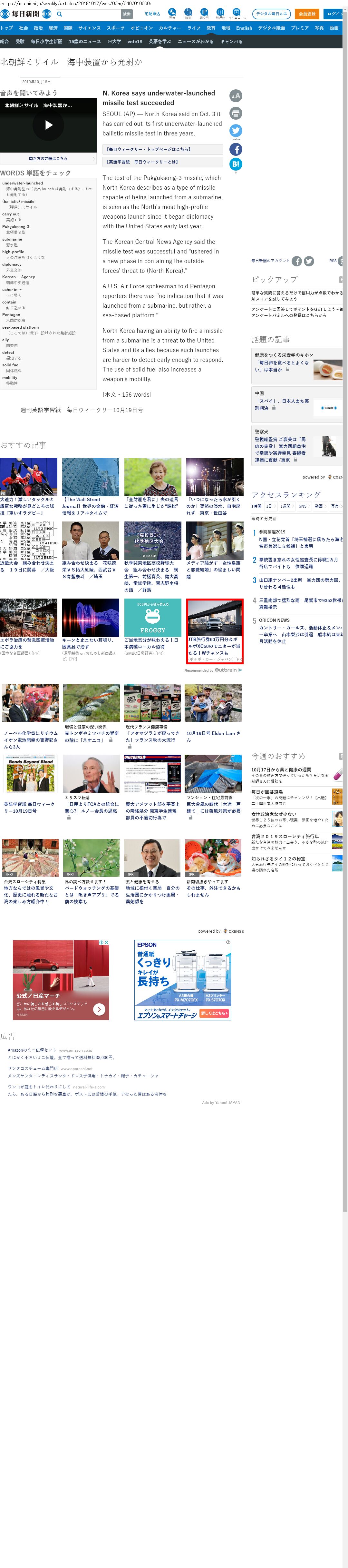Select 15歳のニュース sub-navigation tab
348x1568 pixels.
click(x=84, y=41)
